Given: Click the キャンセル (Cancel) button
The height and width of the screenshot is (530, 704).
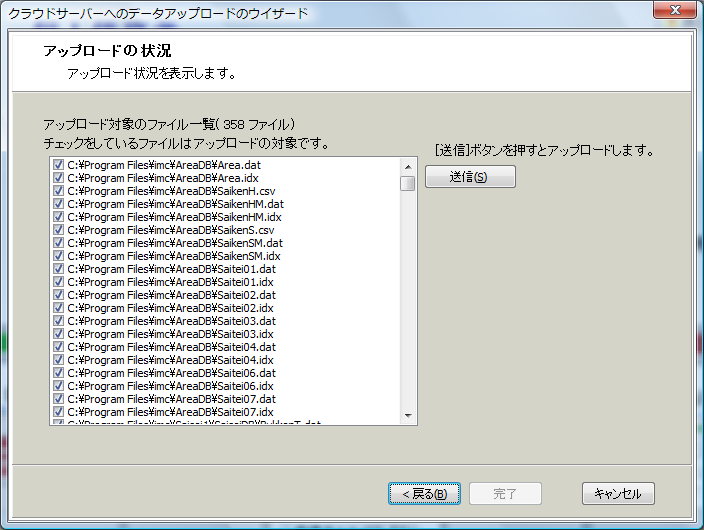Looking at the screenshot, I should point(618,493).
